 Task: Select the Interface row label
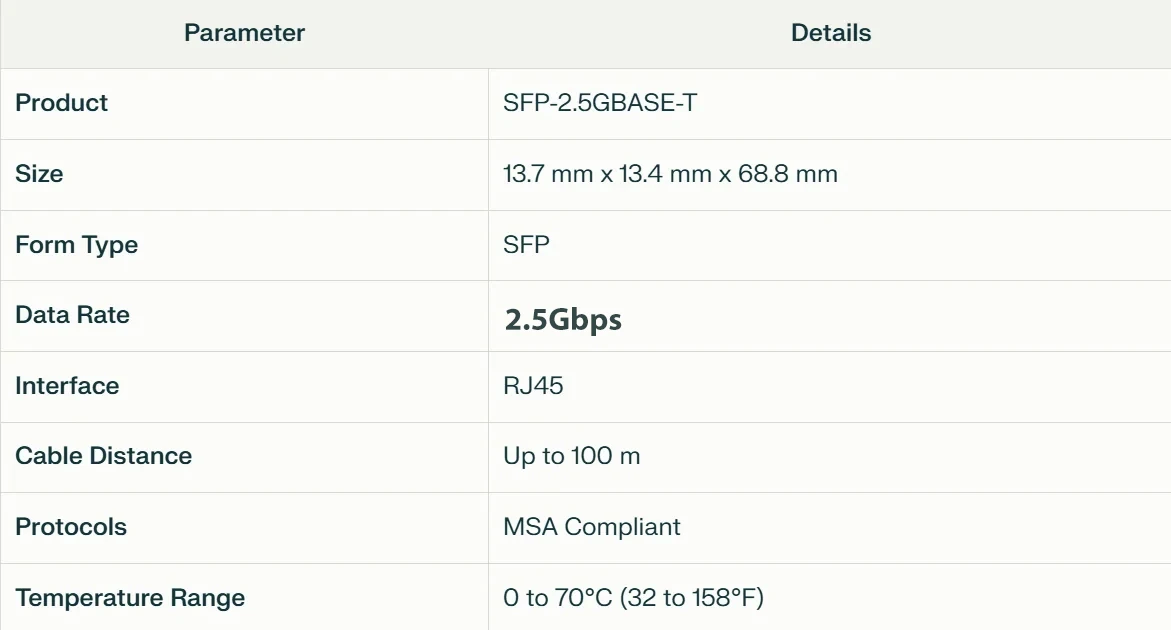67,386
